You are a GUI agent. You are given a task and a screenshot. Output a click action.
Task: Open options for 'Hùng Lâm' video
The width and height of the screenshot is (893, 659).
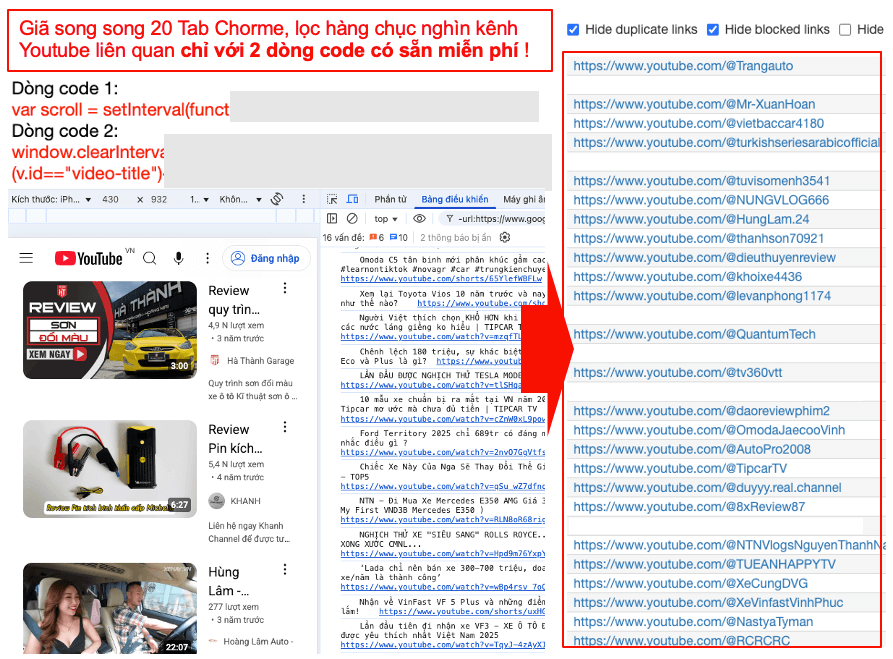[285, 569]
